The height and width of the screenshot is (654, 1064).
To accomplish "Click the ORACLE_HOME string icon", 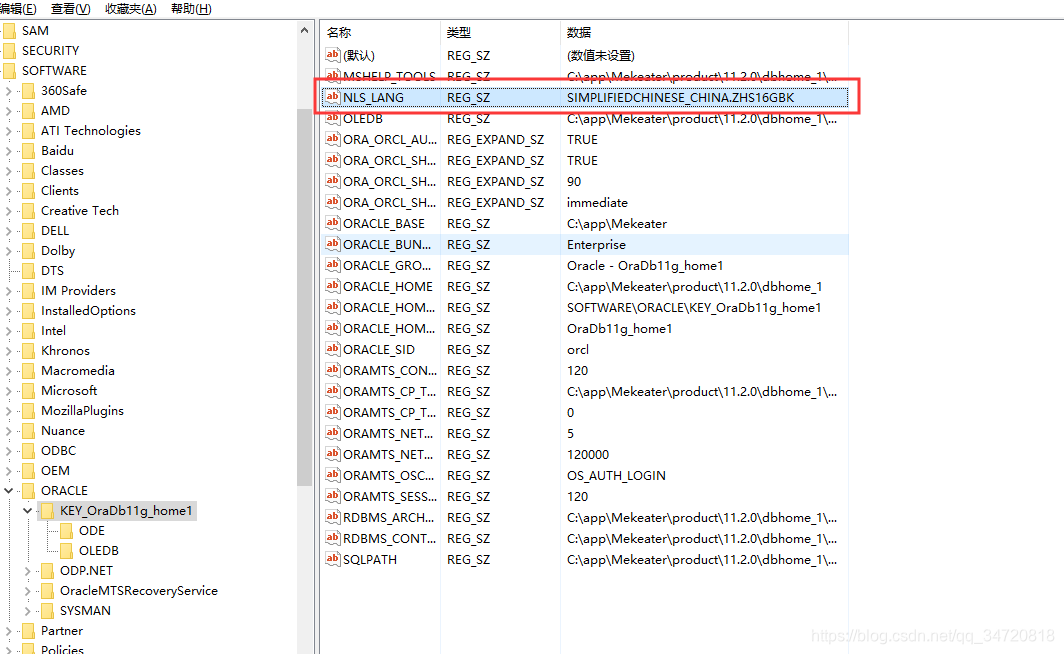I will click(332, 286).
